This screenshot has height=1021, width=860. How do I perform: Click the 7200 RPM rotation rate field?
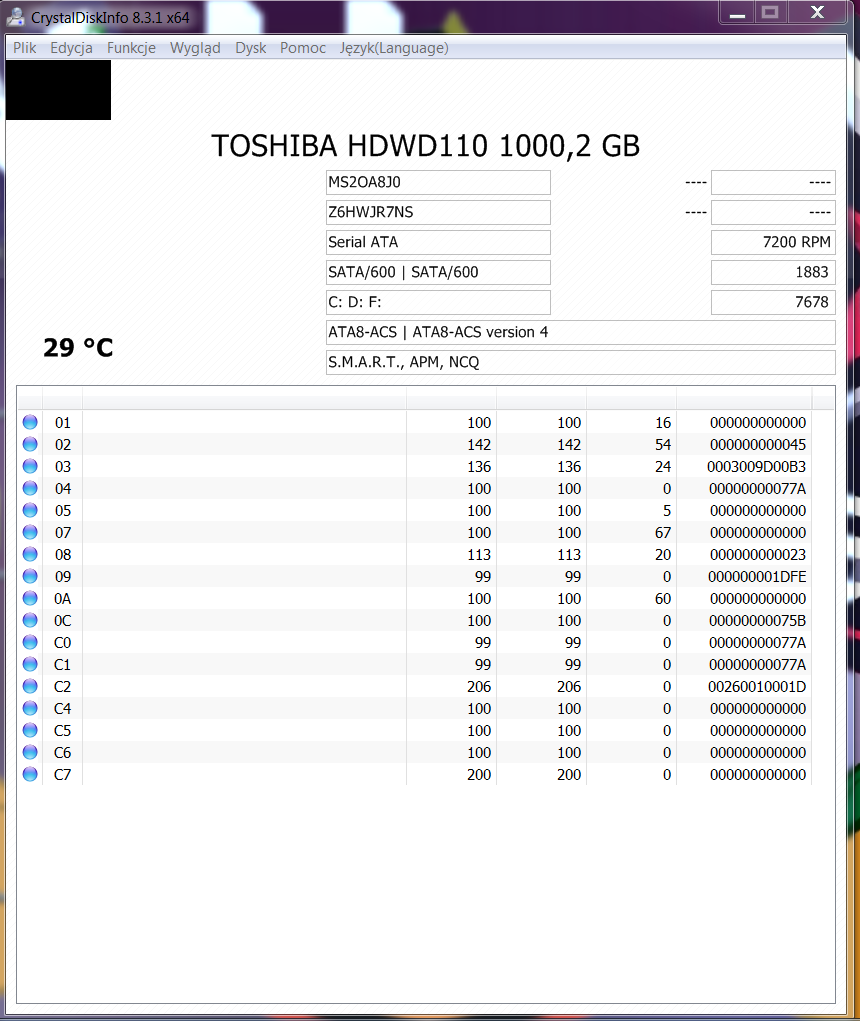point(773,242)
